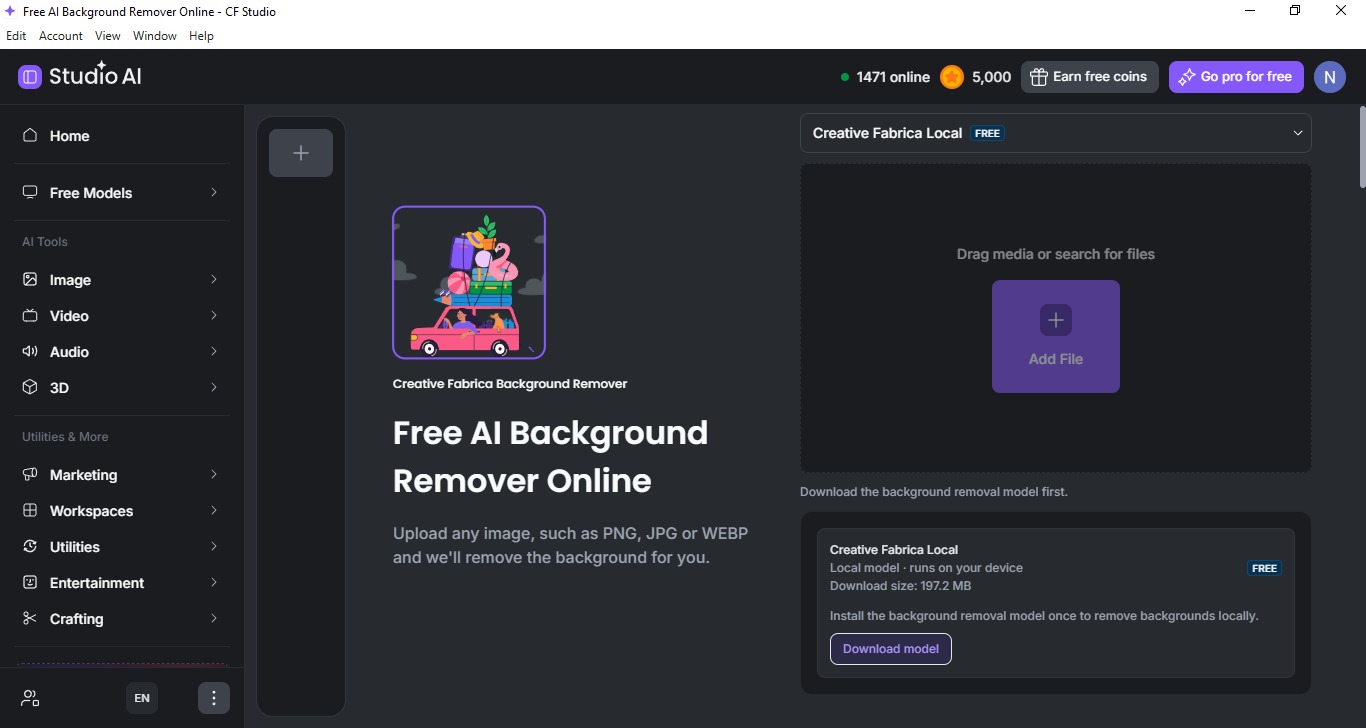Open the Help menu

(201, 36)
